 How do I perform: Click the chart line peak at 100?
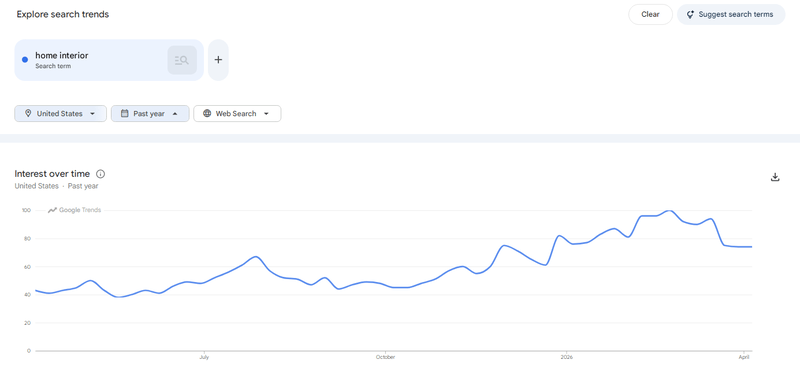coord(669,211)
